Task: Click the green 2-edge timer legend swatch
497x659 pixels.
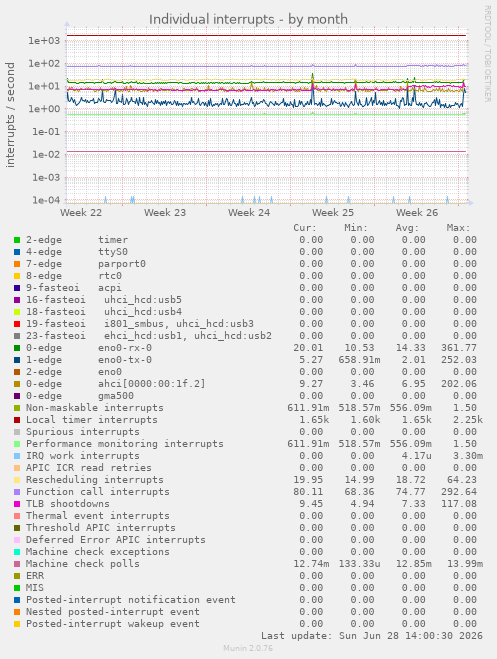Action: tap(17, 240)
